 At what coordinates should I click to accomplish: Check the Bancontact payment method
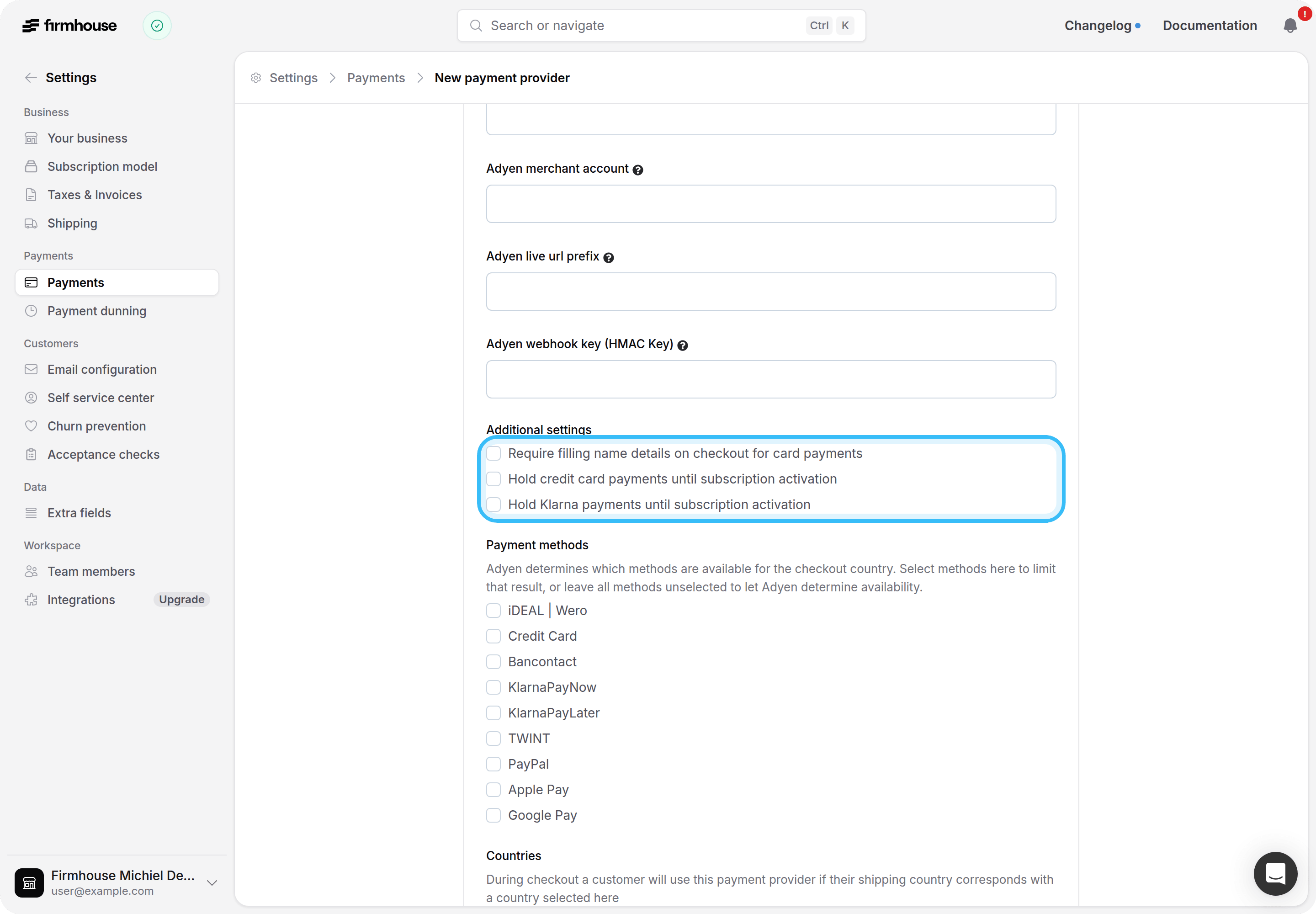coord(493,662)
